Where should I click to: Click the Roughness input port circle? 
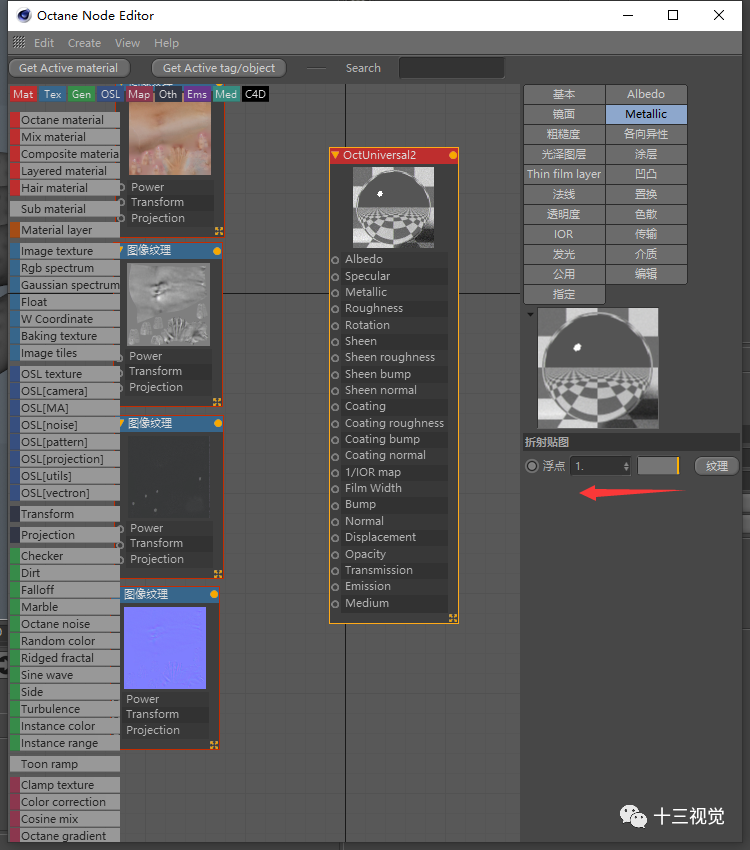335,310
